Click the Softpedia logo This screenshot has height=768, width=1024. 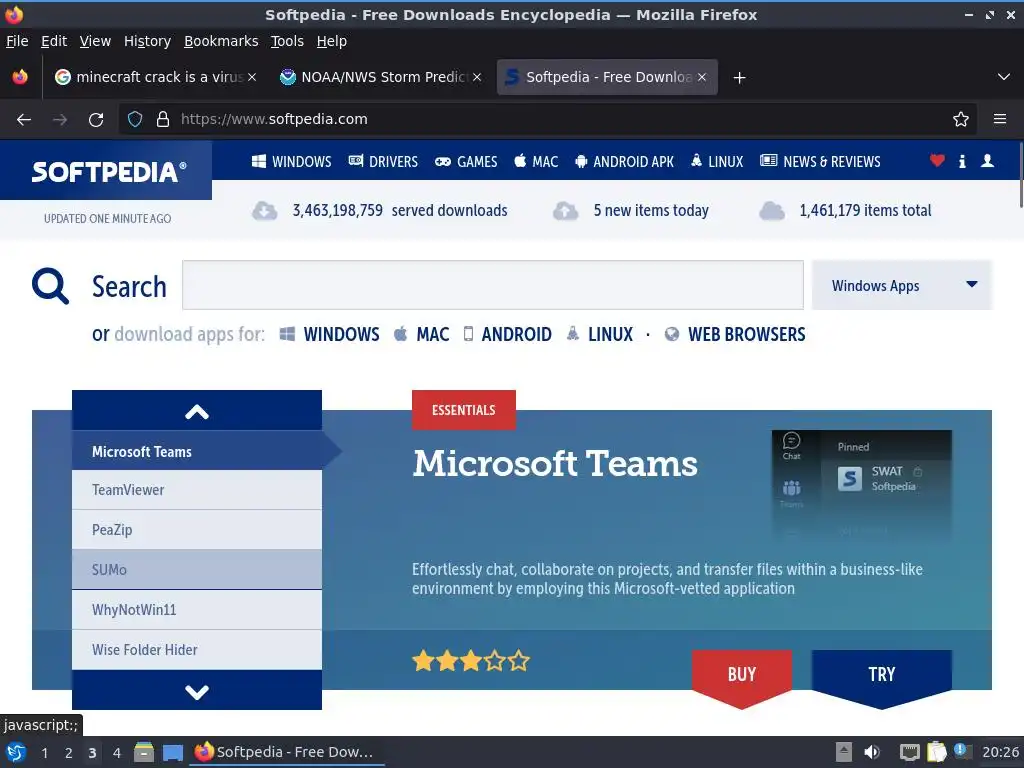point(108,172)
